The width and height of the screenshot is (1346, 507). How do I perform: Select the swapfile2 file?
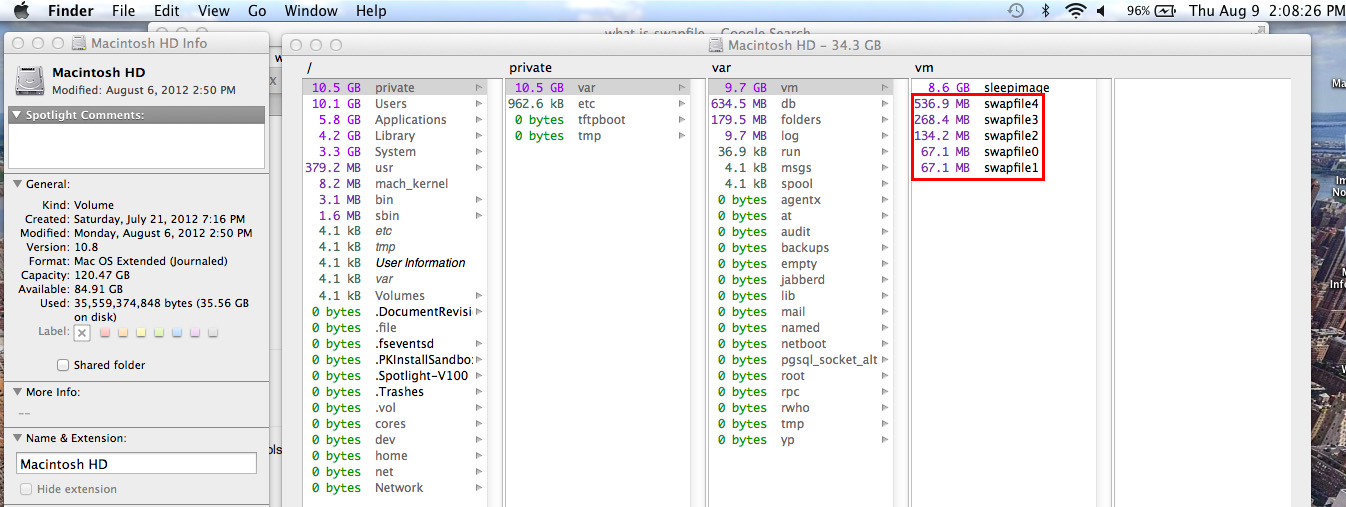(1004, 136)
